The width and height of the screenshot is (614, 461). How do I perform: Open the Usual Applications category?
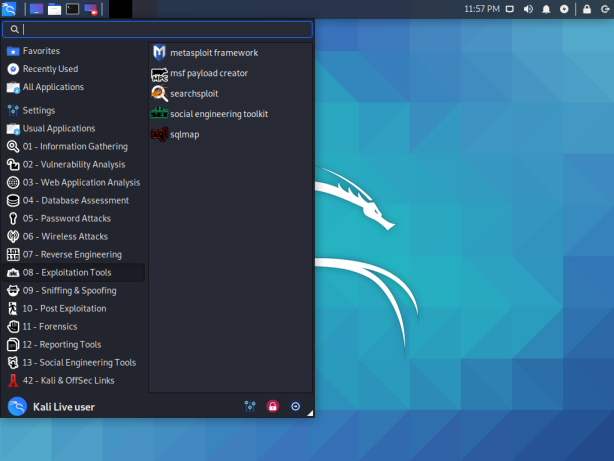pos(74,128)
